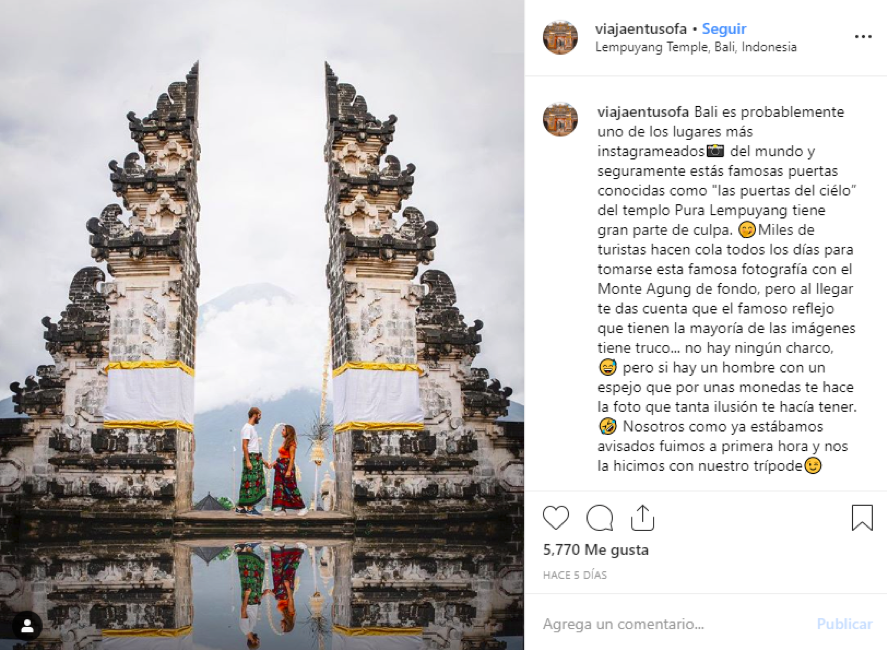Save the post with the bookmark icon

point(862,518)
